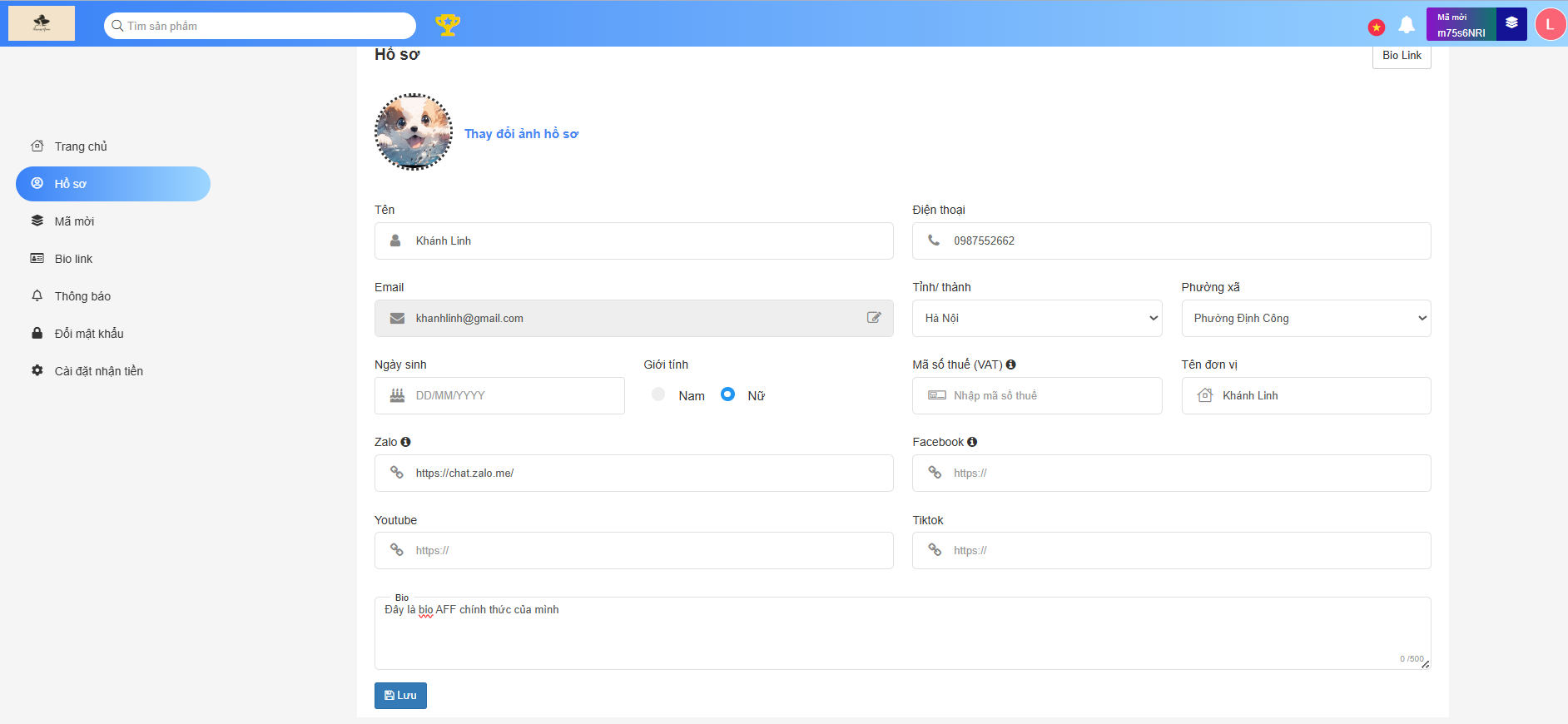This screenshot has width=1568, height=724.
Task: Click the search magnifier icon
Action: 117,26
